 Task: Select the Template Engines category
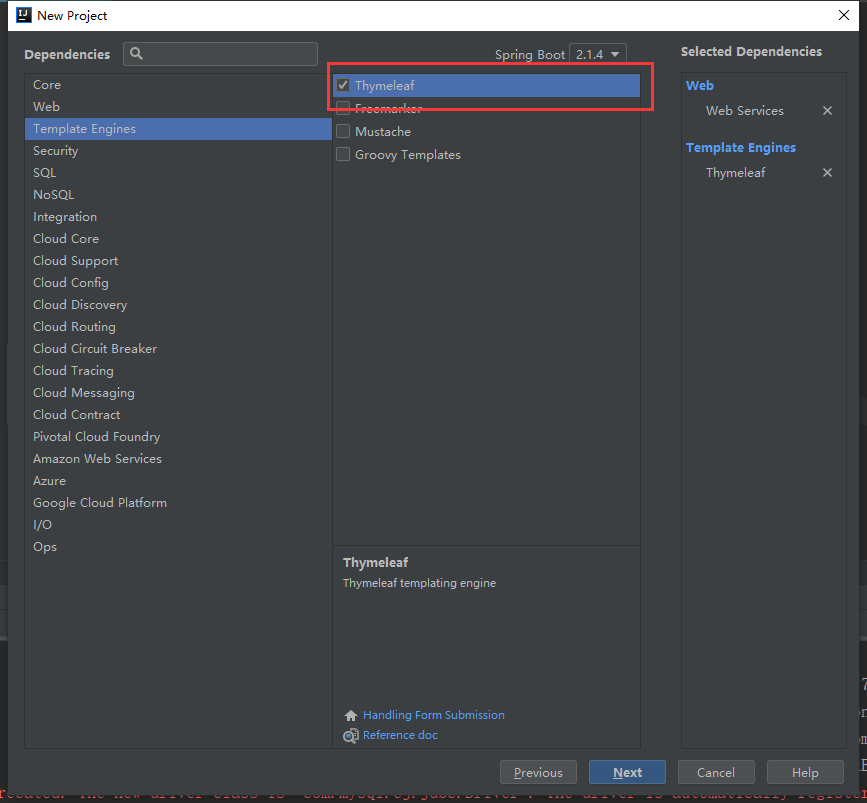178,129
